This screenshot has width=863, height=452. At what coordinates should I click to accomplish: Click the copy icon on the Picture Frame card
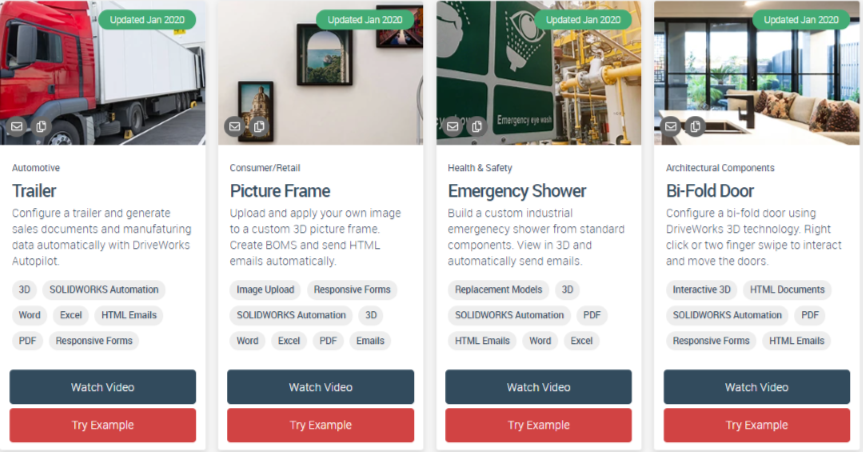259,127
